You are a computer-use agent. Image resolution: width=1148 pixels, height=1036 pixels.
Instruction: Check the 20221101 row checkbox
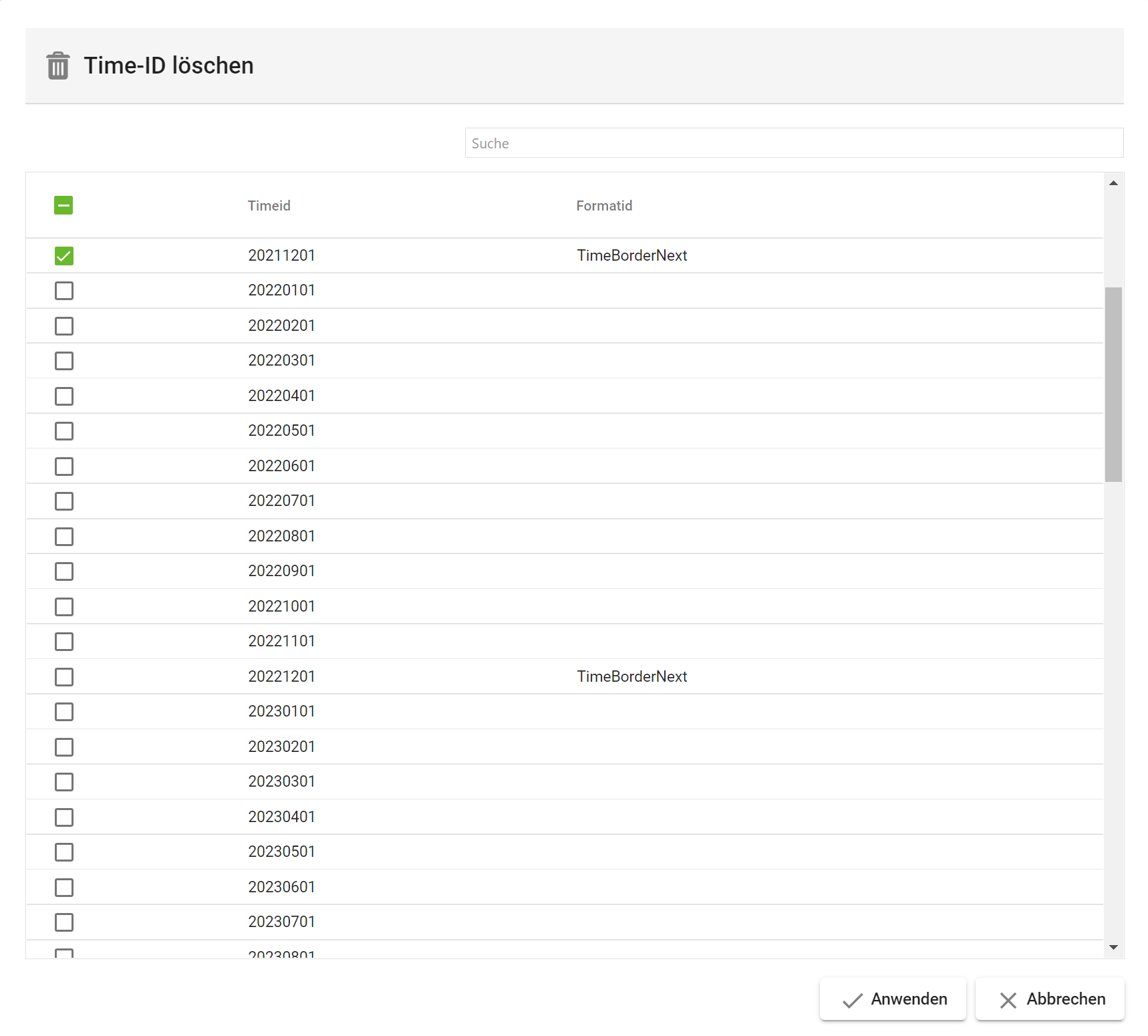[x=63, y=642]
